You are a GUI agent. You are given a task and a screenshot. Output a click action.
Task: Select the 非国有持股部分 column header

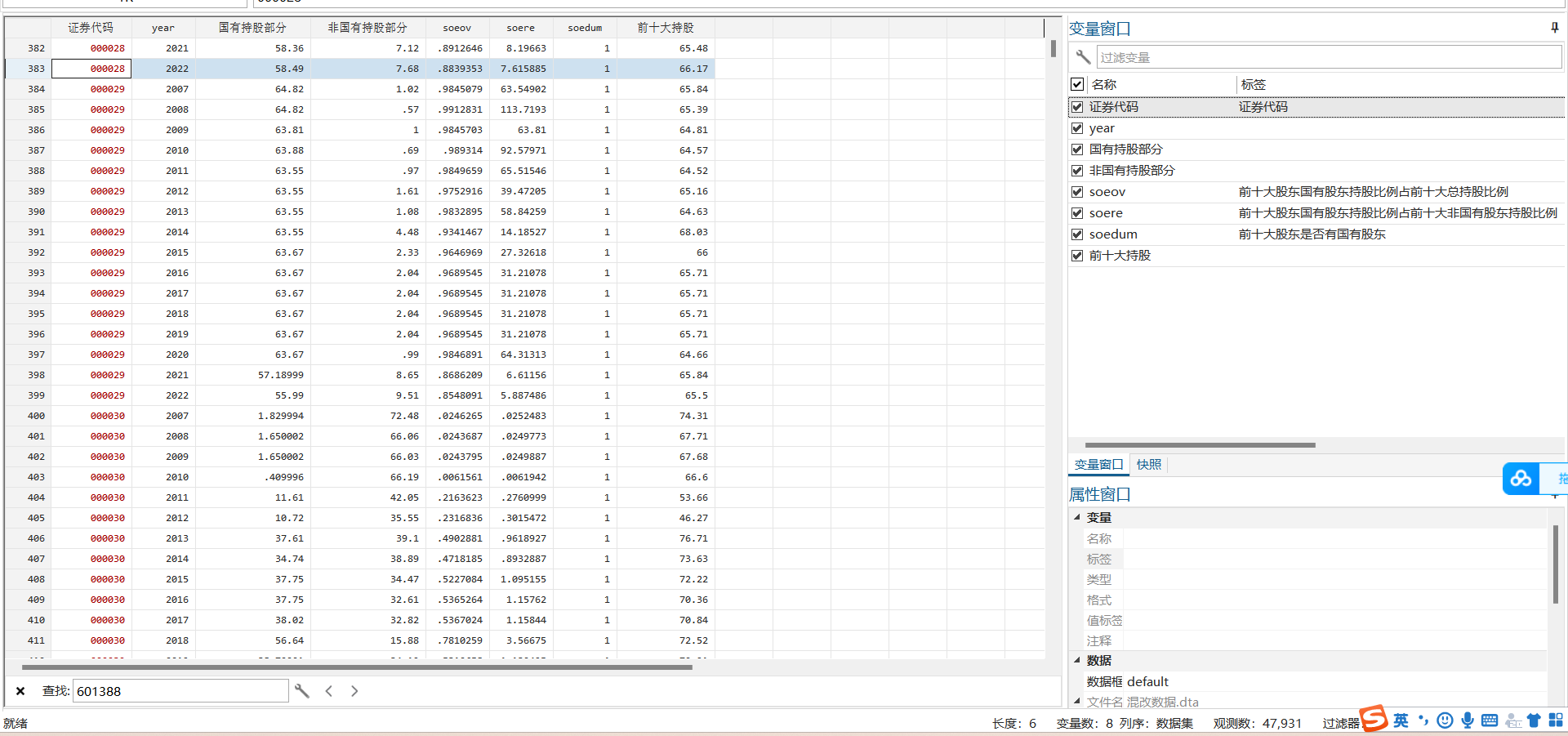coord(367,28)
